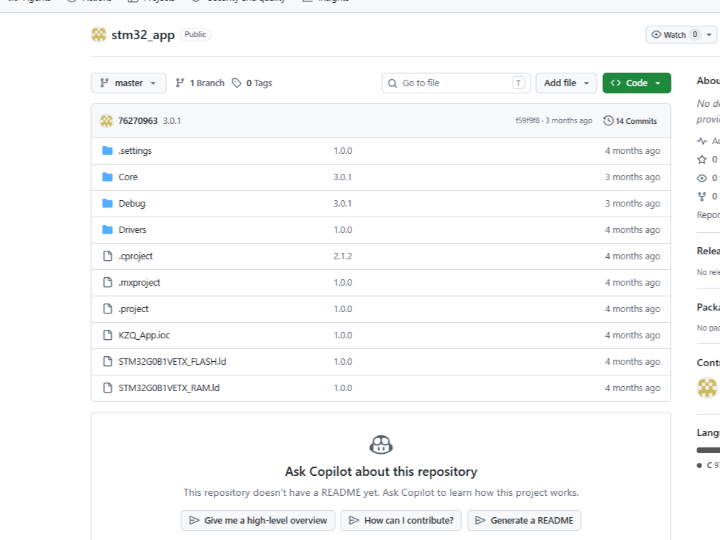Open the 3.0.1 latest commit message
Screen dimensions: 720x540
(x=172, y=121)
